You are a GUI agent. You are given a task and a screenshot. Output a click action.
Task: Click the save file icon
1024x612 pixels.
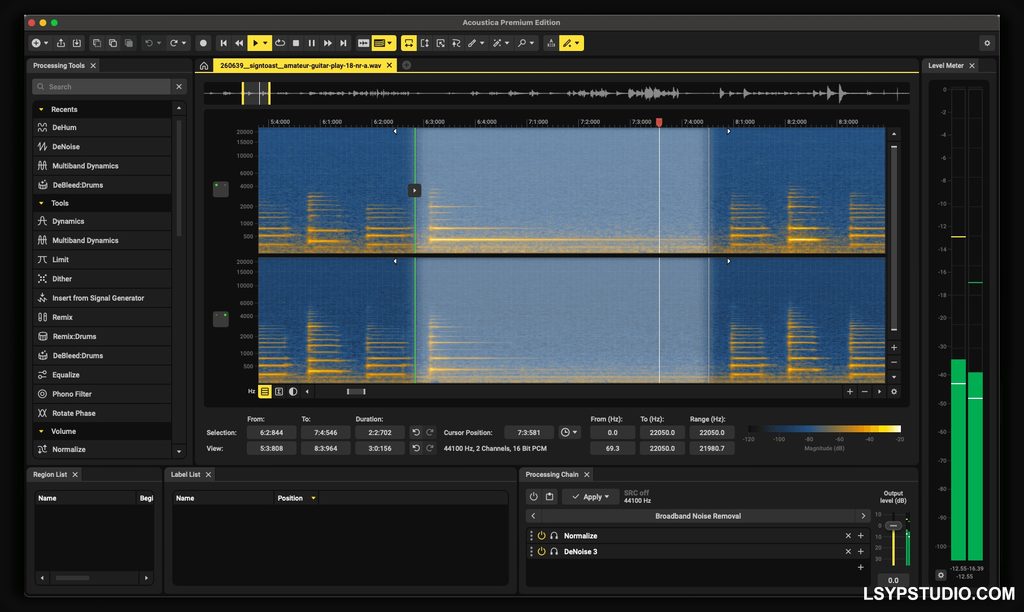click(77, 43)
